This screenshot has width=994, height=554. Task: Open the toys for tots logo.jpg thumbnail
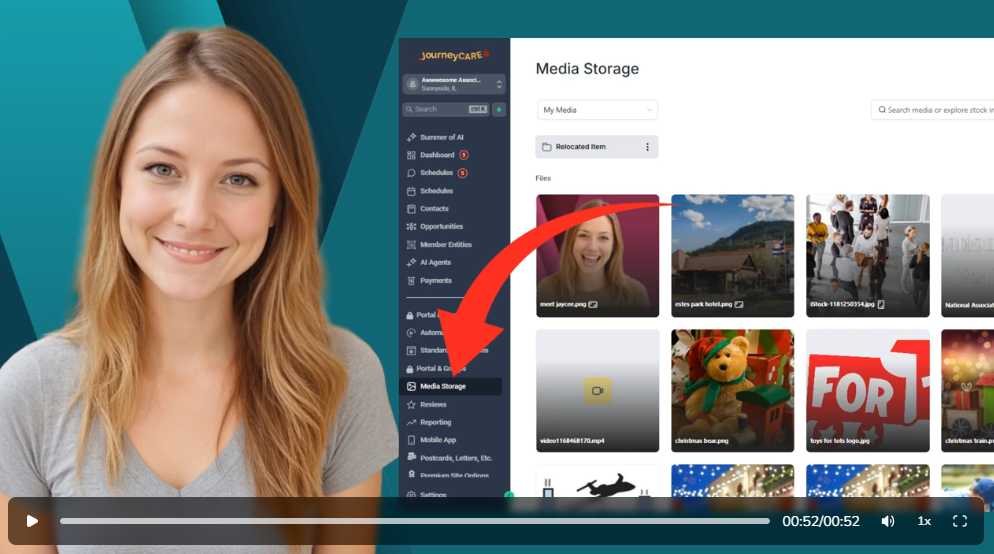click(x=867, y=390)
